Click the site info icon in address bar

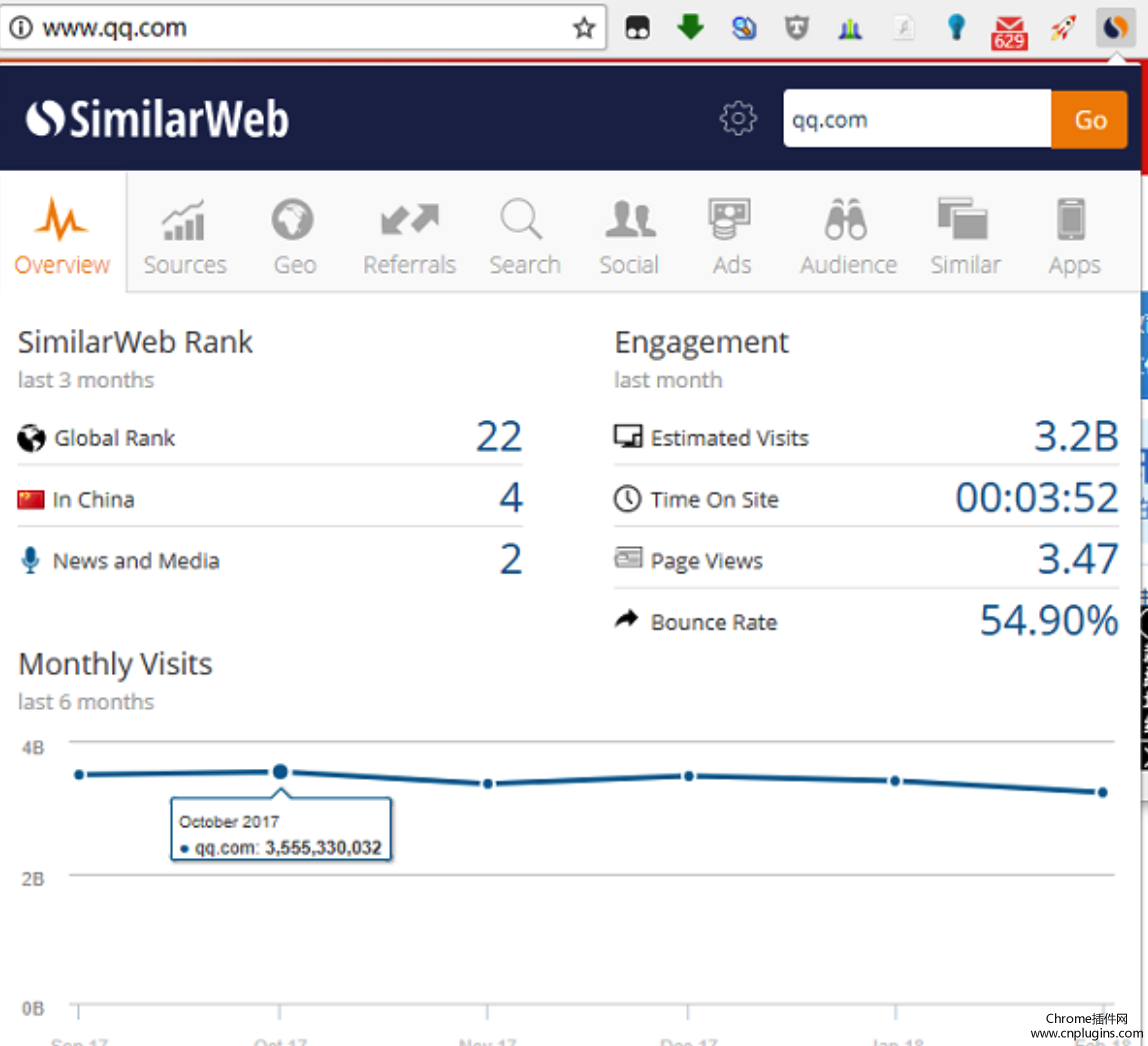(x=20, y=28)
